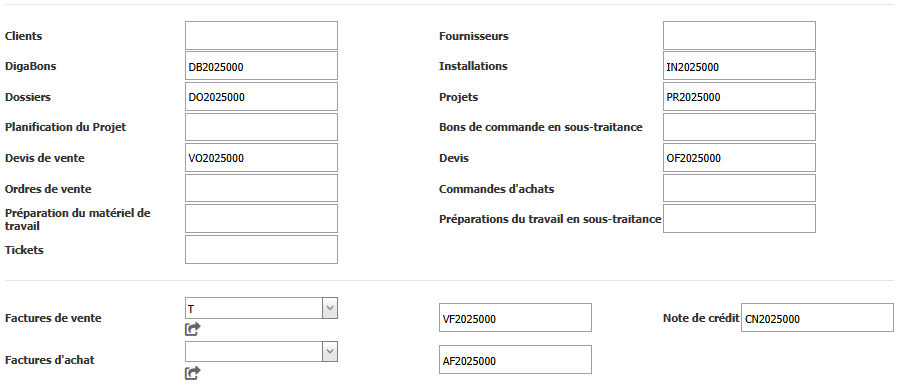Click the share icon under Factures de vente
This screenshot has width=908, height=392.
tap(192, 329)
